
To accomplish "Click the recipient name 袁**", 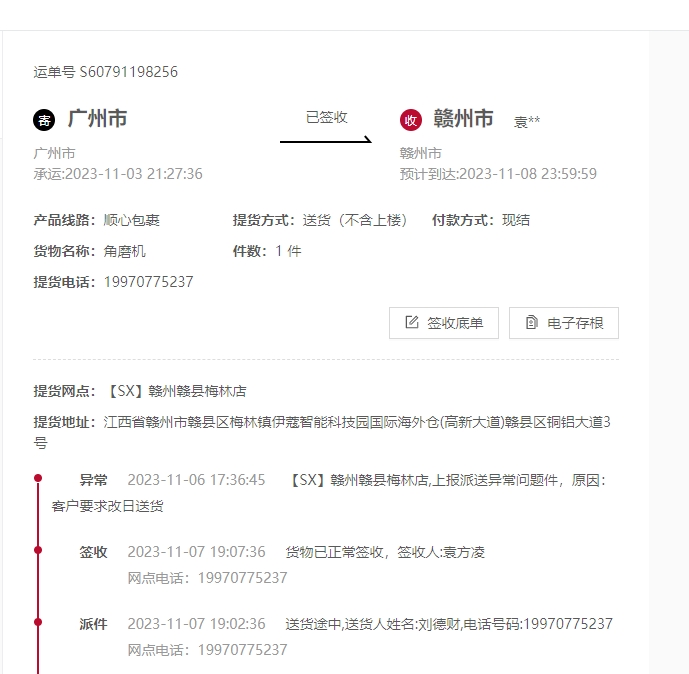I will 527,121.
